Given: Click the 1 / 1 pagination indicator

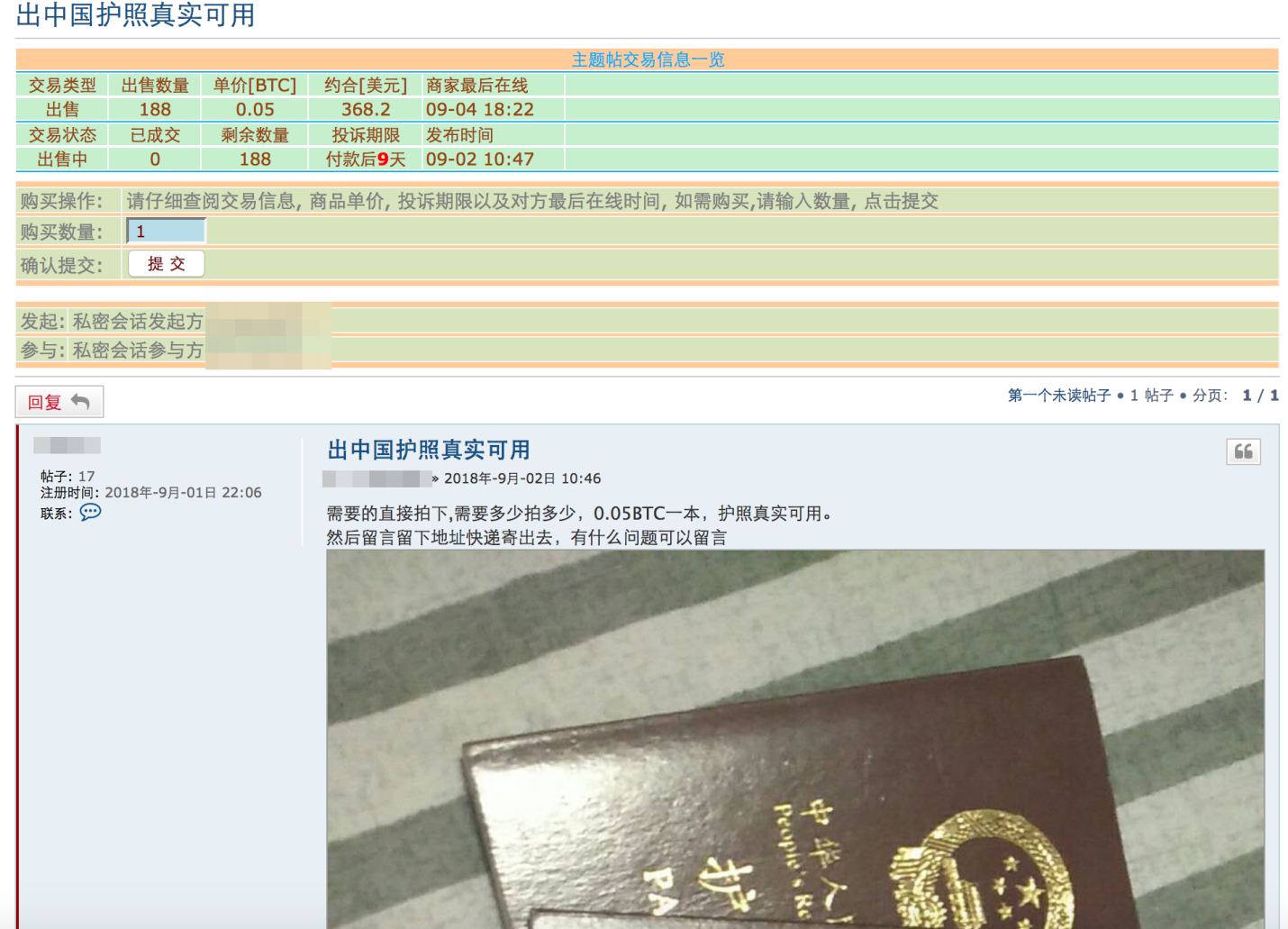Looking at the screenshot, I should [x=1260, y=396].
